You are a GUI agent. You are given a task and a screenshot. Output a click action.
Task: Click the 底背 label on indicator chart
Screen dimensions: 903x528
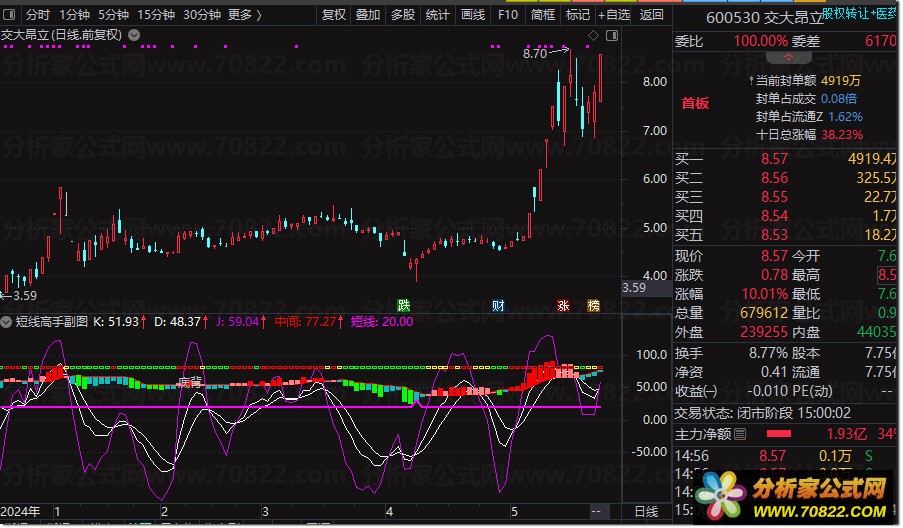189,382
